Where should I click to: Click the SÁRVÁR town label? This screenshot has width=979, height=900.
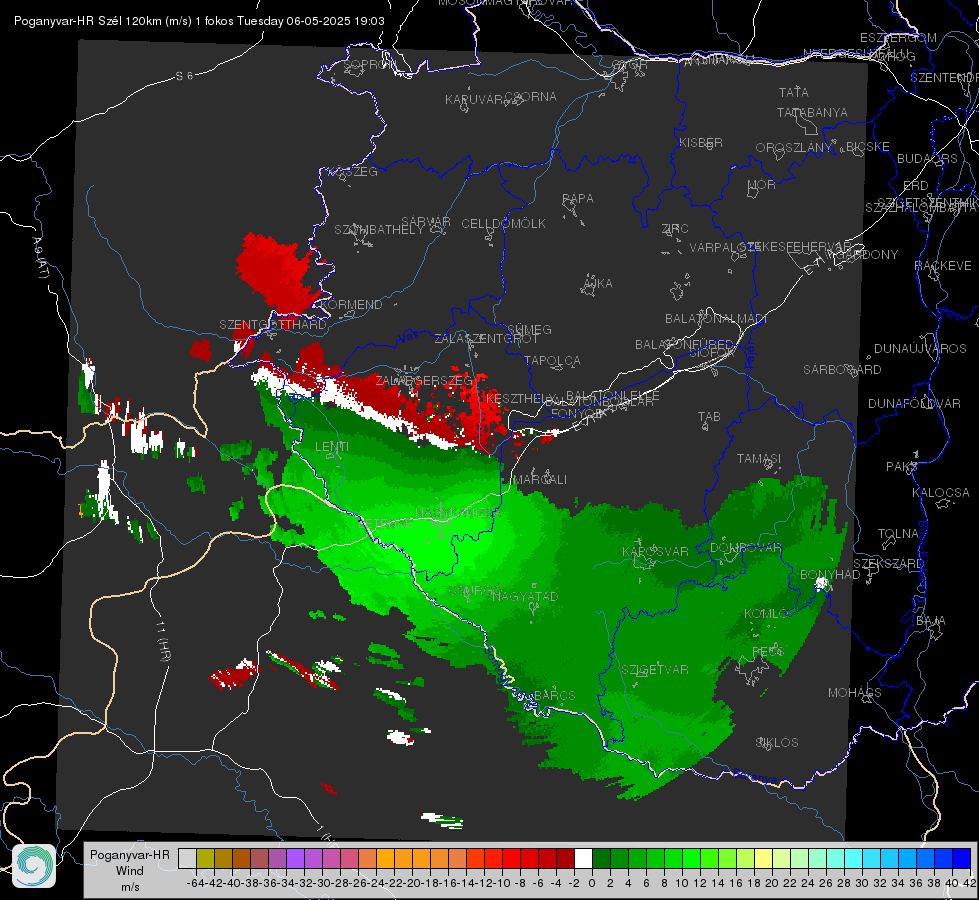[x=426, y=222]
